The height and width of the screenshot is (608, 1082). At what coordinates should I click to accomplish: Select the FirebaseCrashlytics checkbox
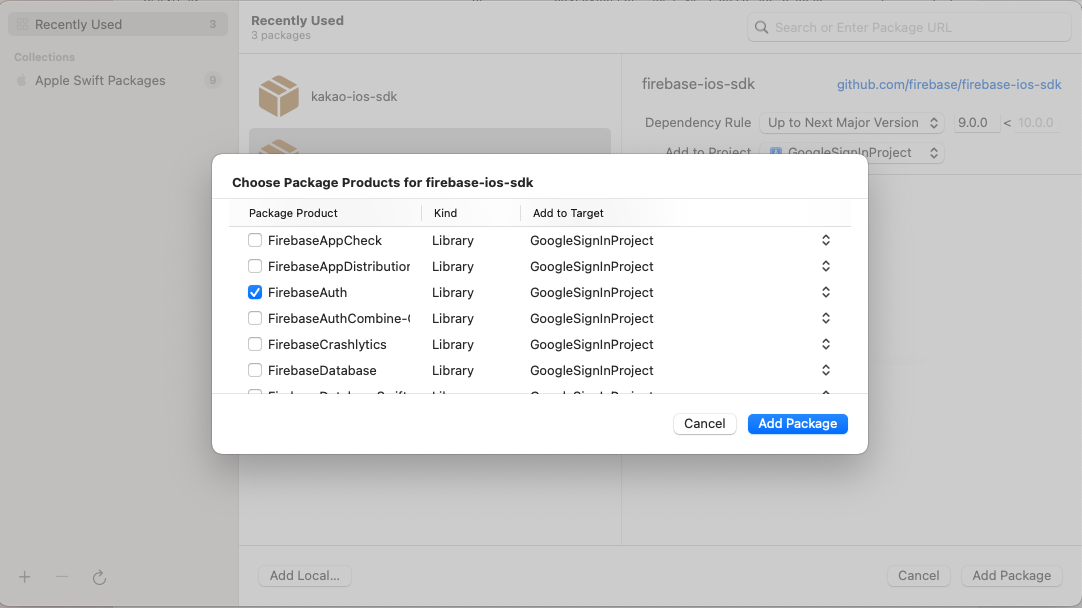255,344
